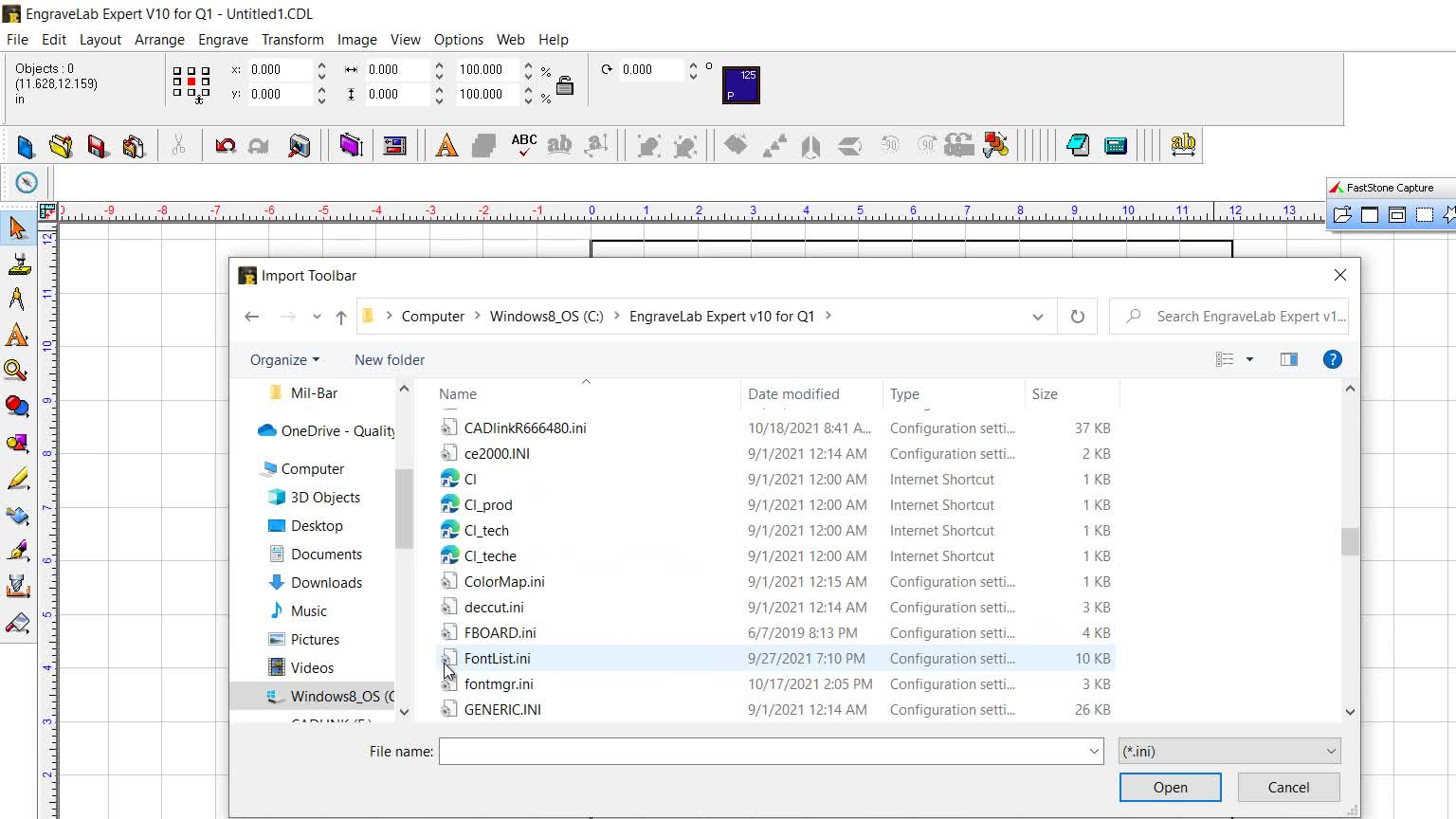Click the Save floppy disk toolbar icon
The image size is (1456, 819).
click(x=98, y=146)
